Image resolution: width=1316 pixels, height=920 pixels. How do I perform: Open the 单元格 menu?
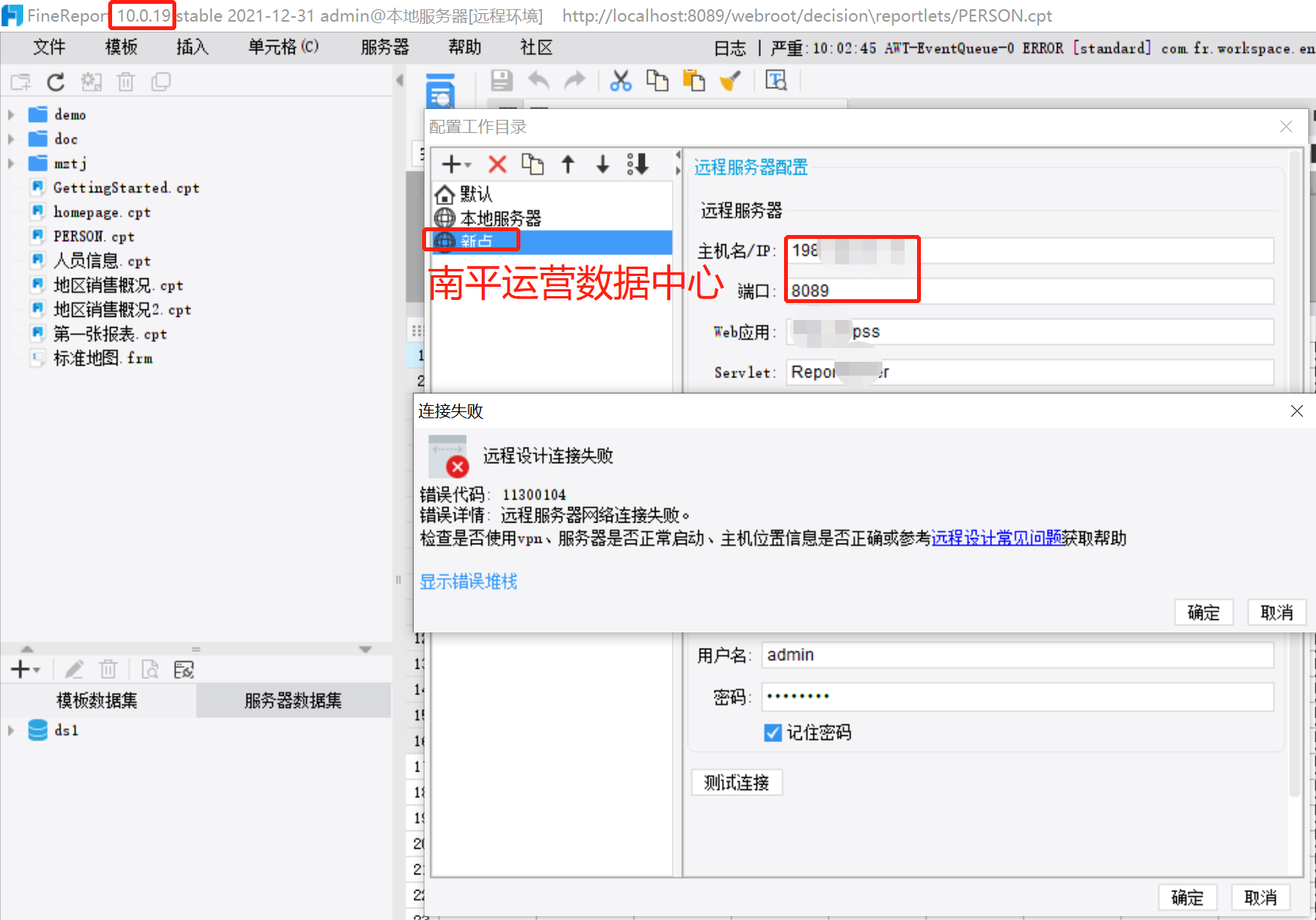click(x=283, y=48)
